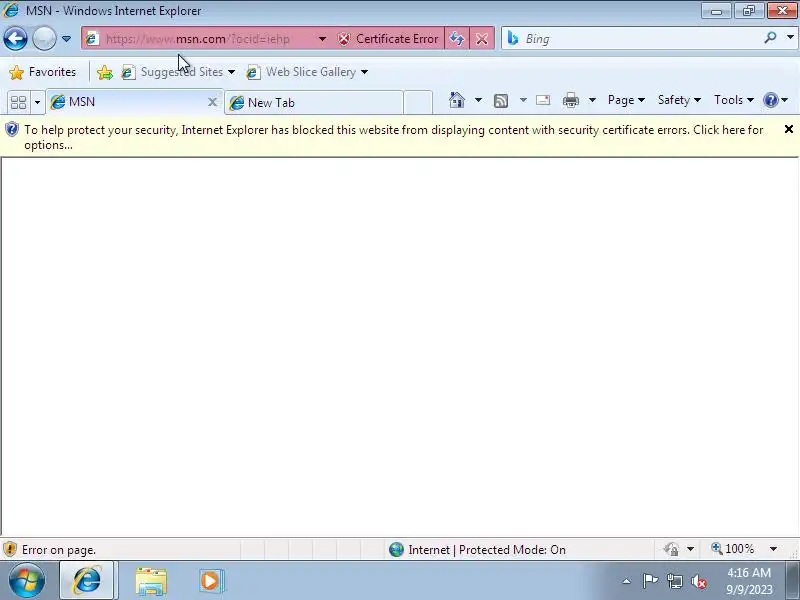Image resolution: width=800 pixels, height=600 pixels.
Task: Open the recent pages dropdown arrow
Action: tap(66, 39)
